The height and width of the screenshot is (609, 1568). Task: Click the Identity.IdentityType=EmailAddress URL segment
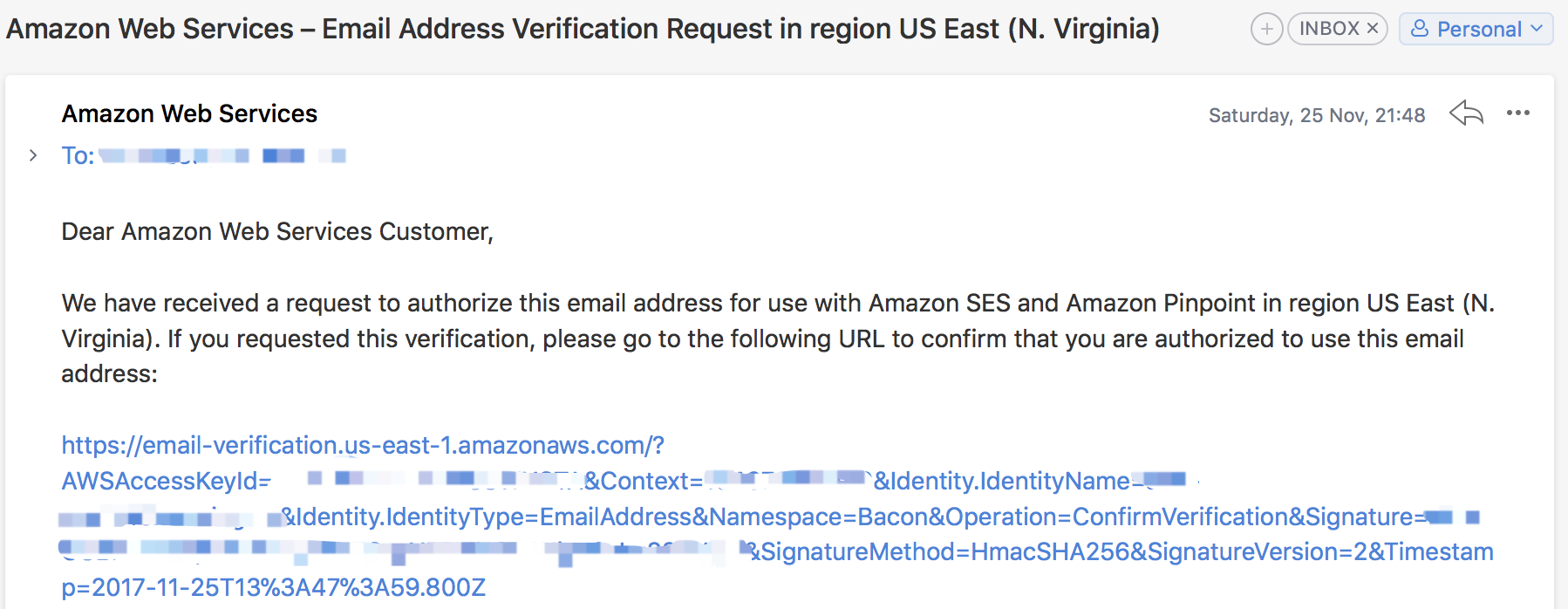pos(494,517)
